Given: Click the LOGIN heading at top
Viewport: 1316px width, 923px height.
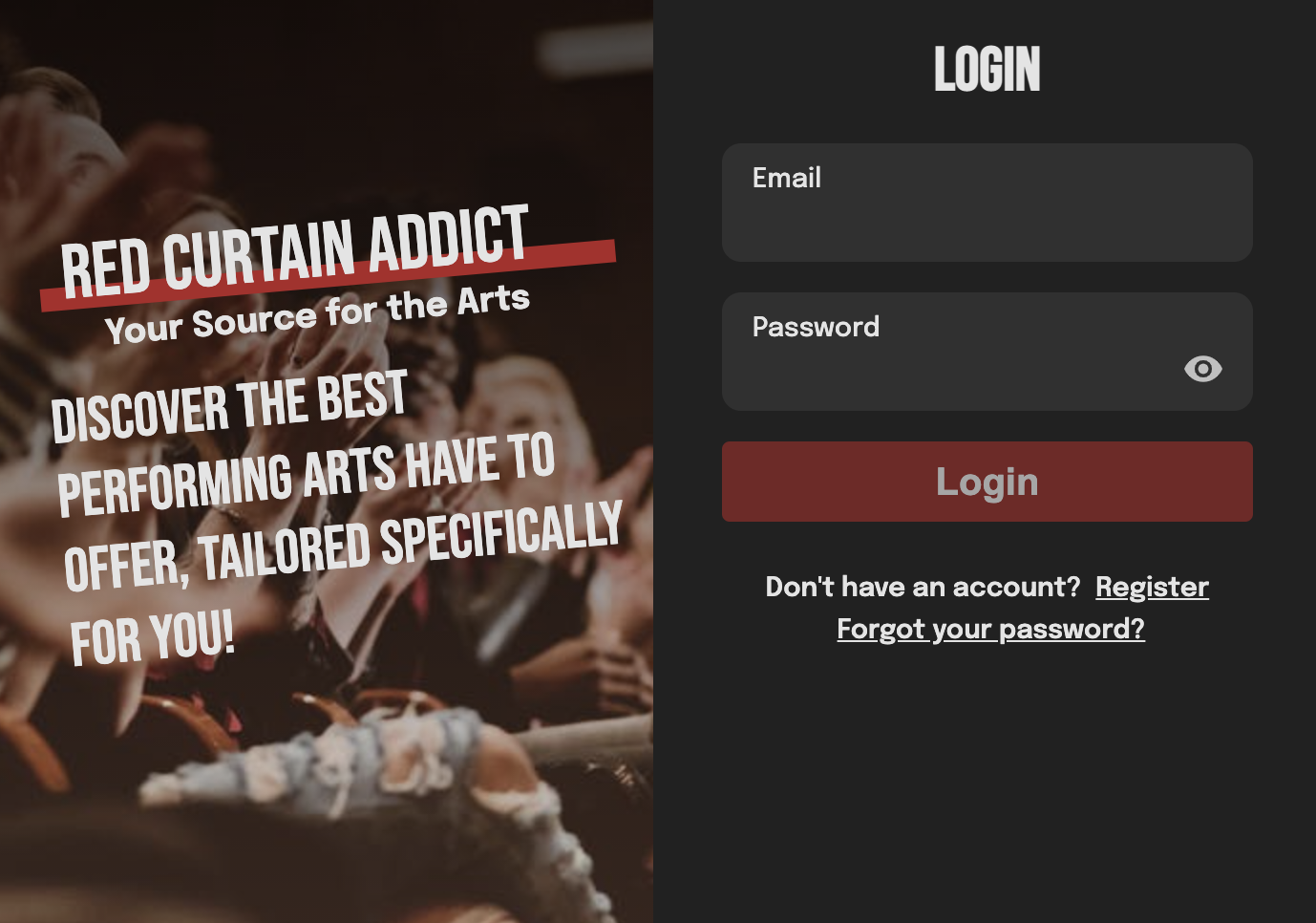Looking at the screenshot, I should point(987,69).
